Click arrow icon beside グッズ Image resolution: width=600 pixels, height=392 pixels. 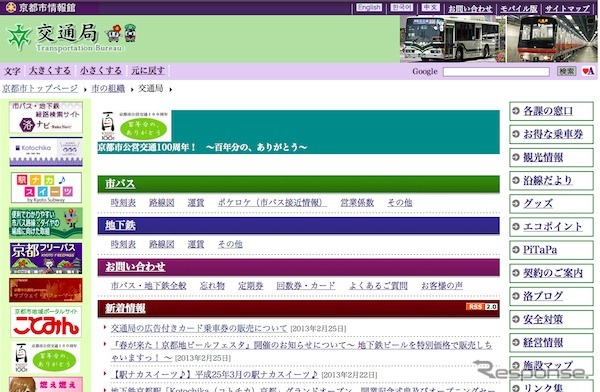click(x=516, y=204)
